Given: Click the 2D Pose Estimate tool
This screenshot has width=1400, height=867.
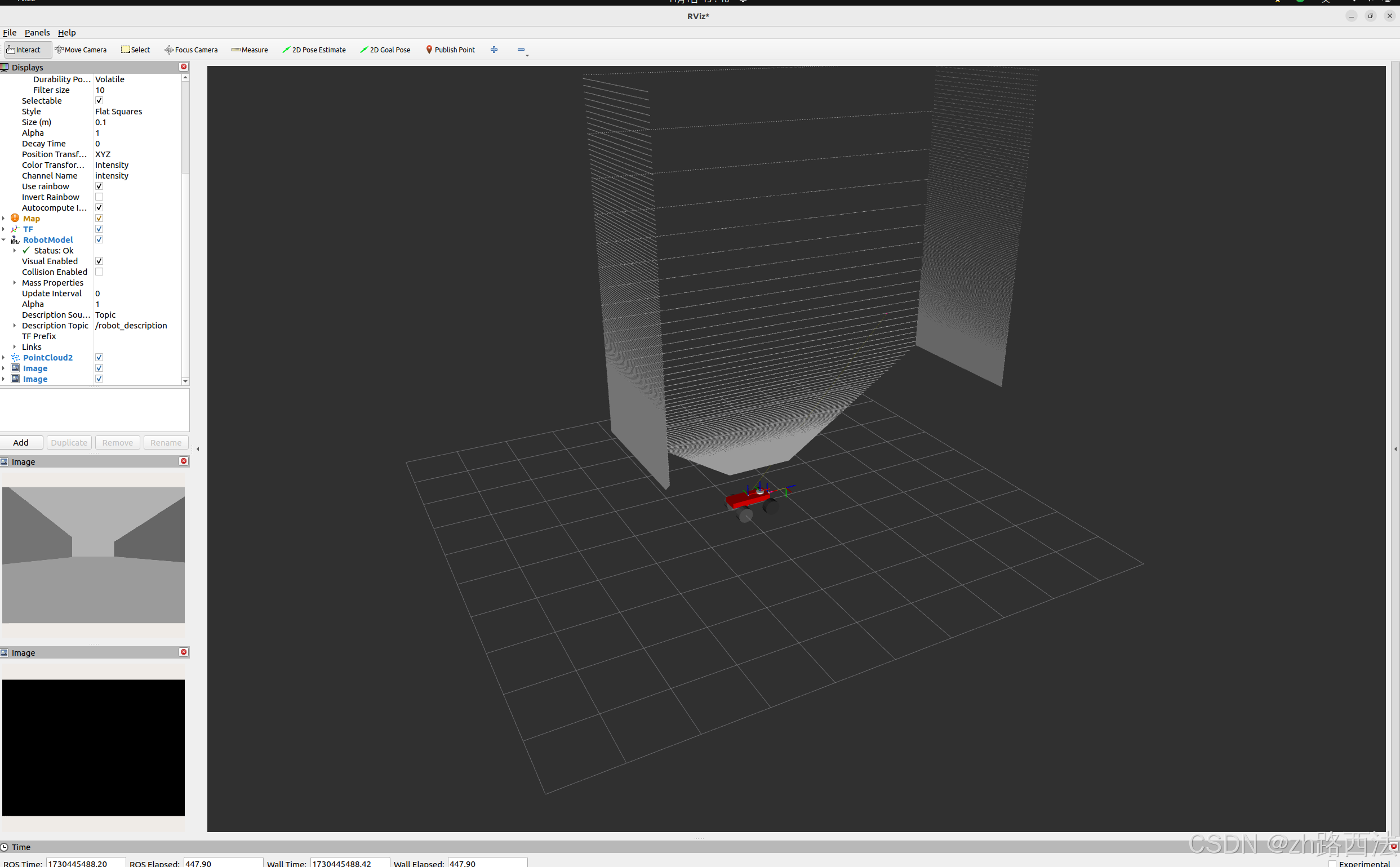Looking at the screenshot, I should [x=314, y=50].
